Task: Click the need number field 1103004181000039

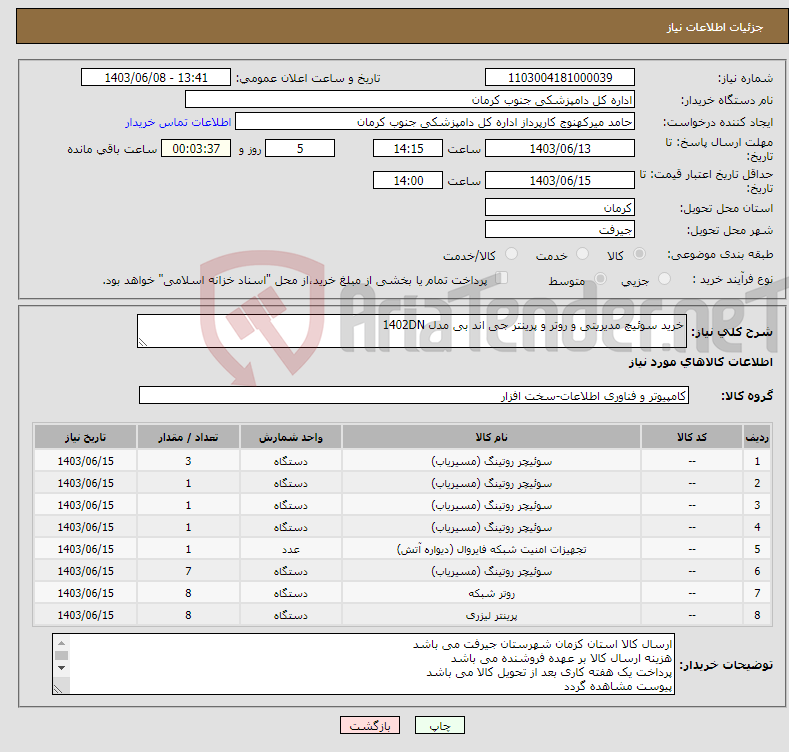Action: point(560,78)
